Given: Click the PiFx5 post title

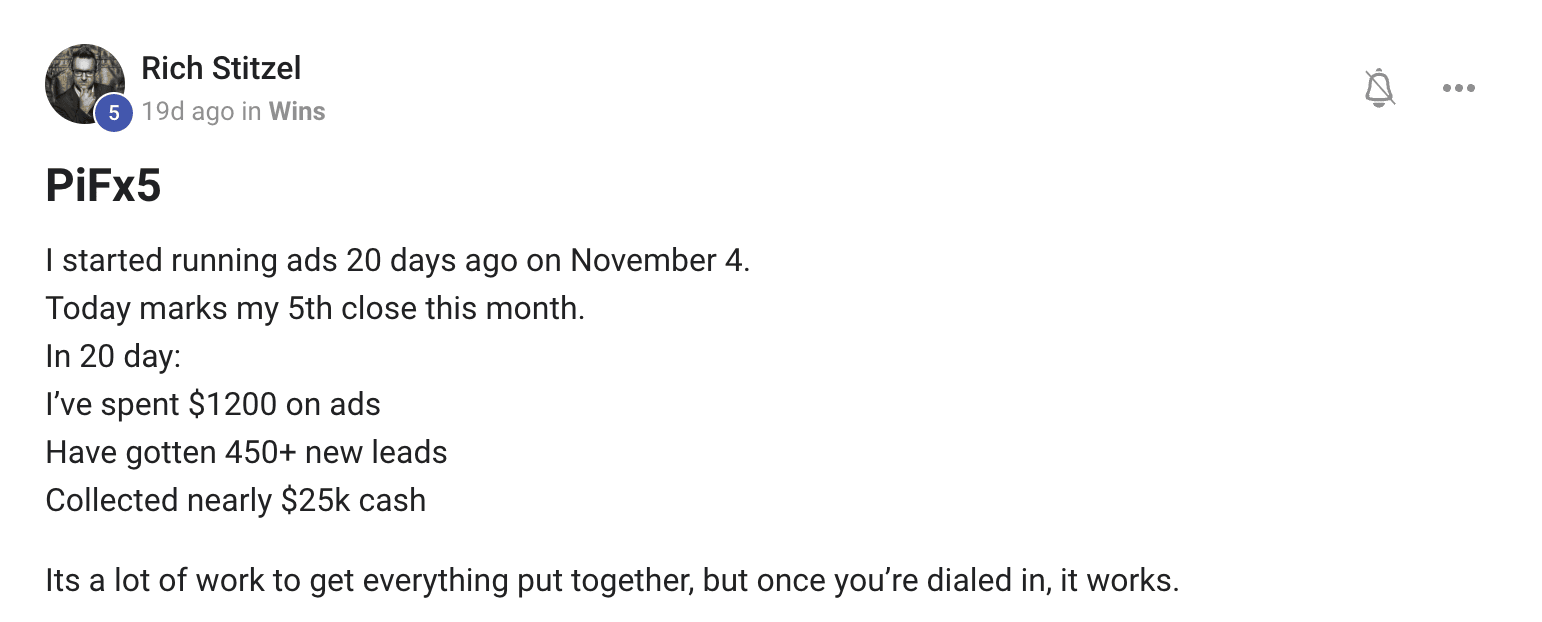Looking at the screenshot, I should pyautogui.click(x=103, y=186).
